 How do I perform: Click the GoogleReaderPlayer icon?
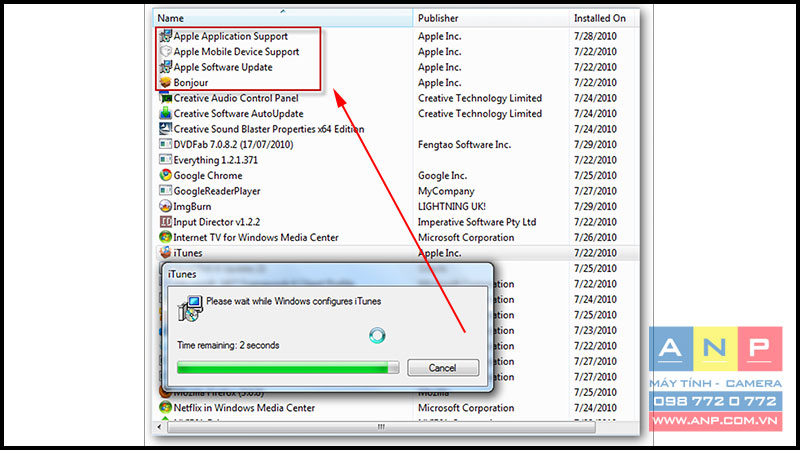tap(165, 191)
